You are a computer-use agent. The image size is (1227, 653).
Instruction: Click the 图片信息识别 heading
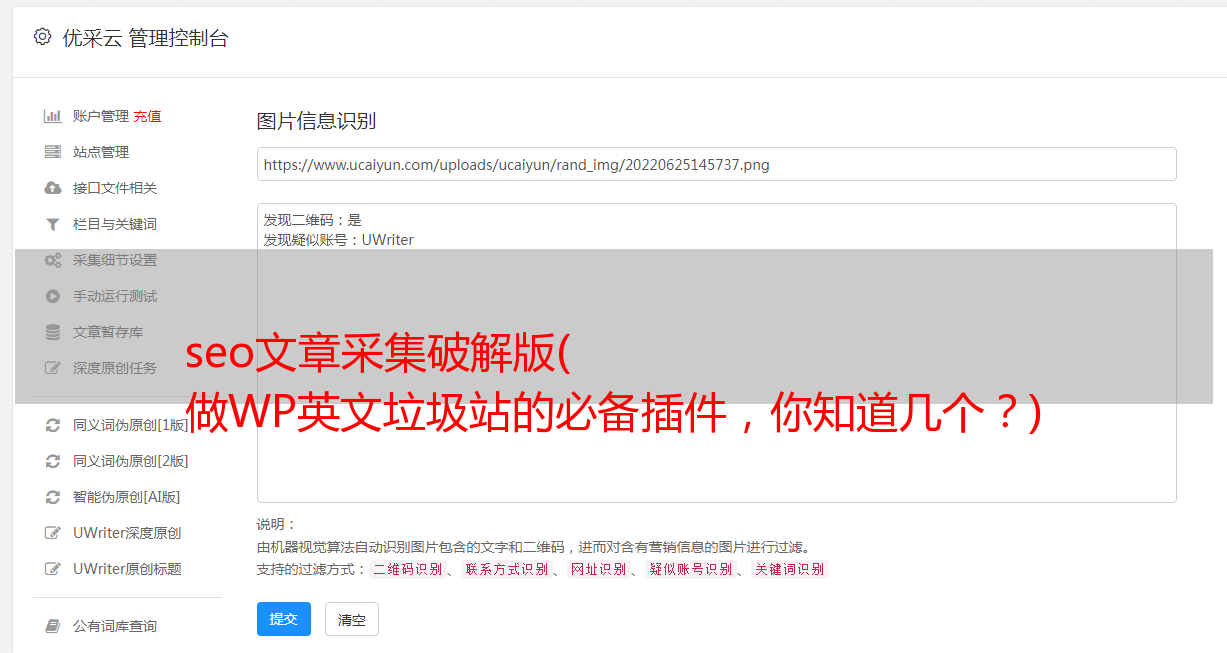[316, 121]
